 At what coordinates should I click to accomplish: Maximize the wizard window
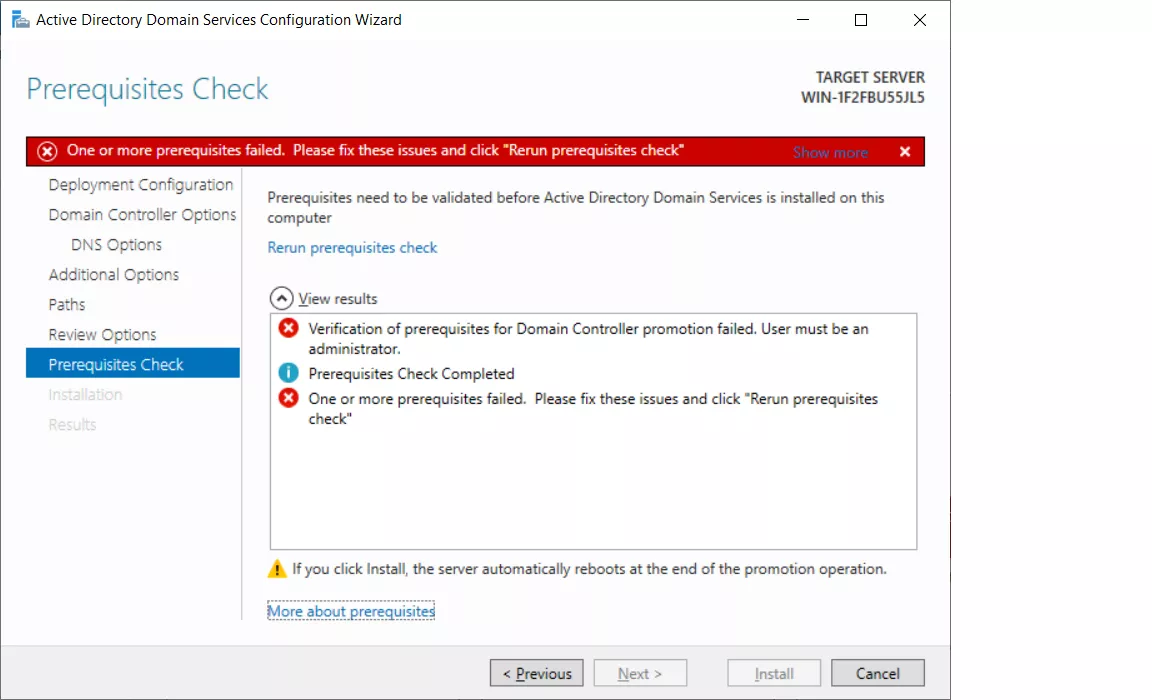coord(861,20)
